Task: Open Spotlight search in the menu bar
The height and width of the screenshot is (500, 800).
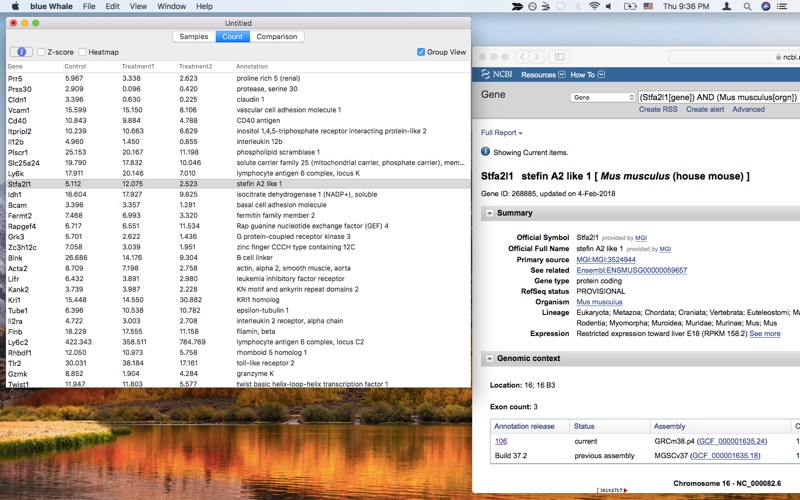Action: point(747,7)
